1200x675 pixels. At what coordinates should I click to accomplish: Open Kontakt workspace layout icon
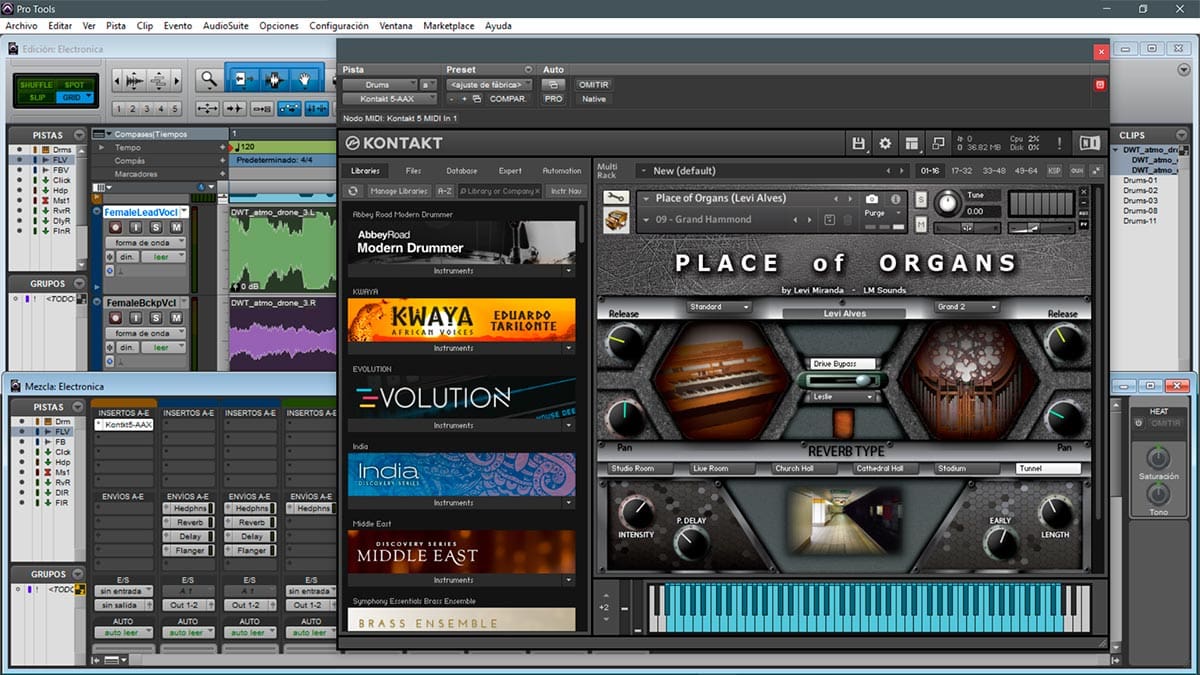(x=911, y=143)
